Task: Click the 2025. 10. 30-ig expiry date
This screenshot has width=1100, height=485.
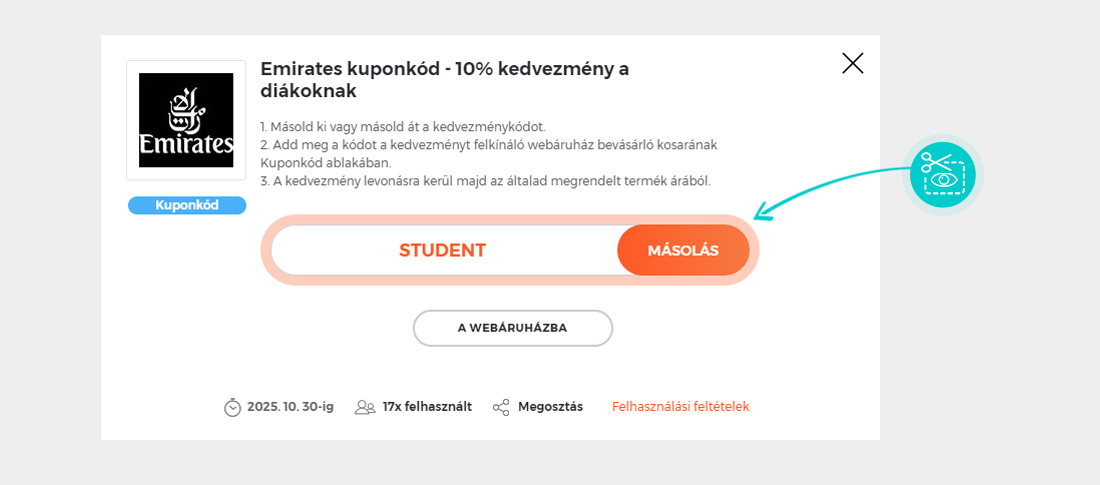Action: point(290,407)
